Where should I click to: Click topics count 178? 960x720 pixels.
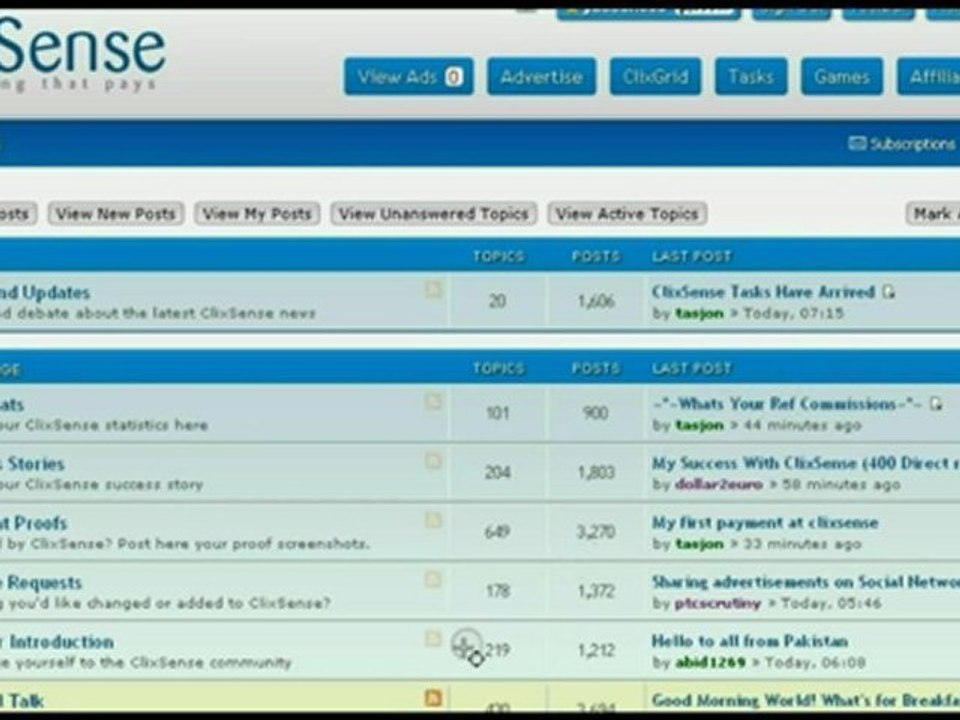pos(497,590)
